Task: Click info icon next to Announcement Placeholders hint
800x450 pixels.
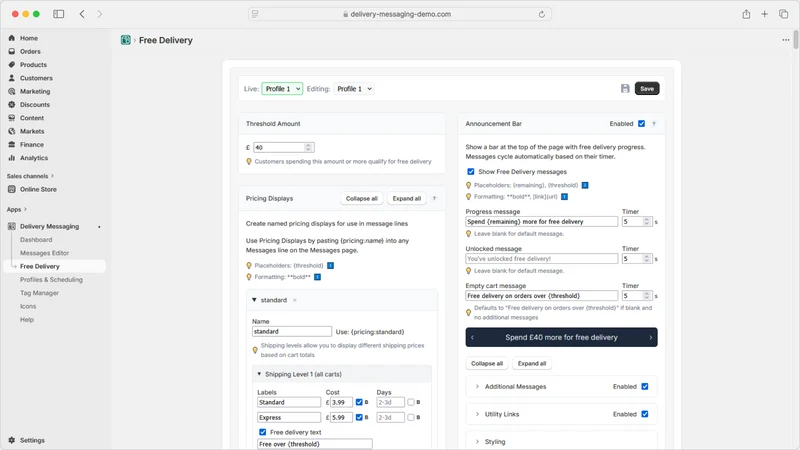Action: tap(585, 185)
